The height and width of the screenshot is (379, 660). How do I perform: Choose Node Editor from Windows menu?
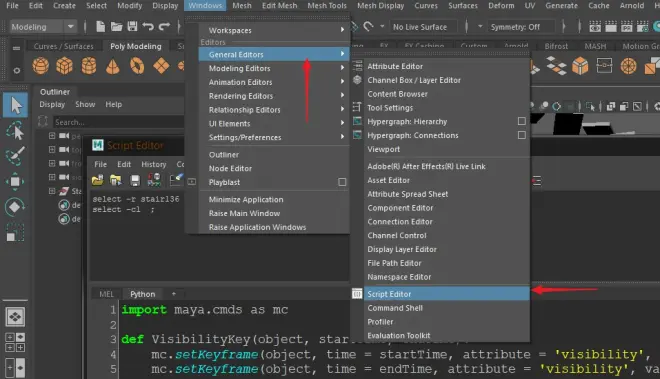[x=274, y=168]
